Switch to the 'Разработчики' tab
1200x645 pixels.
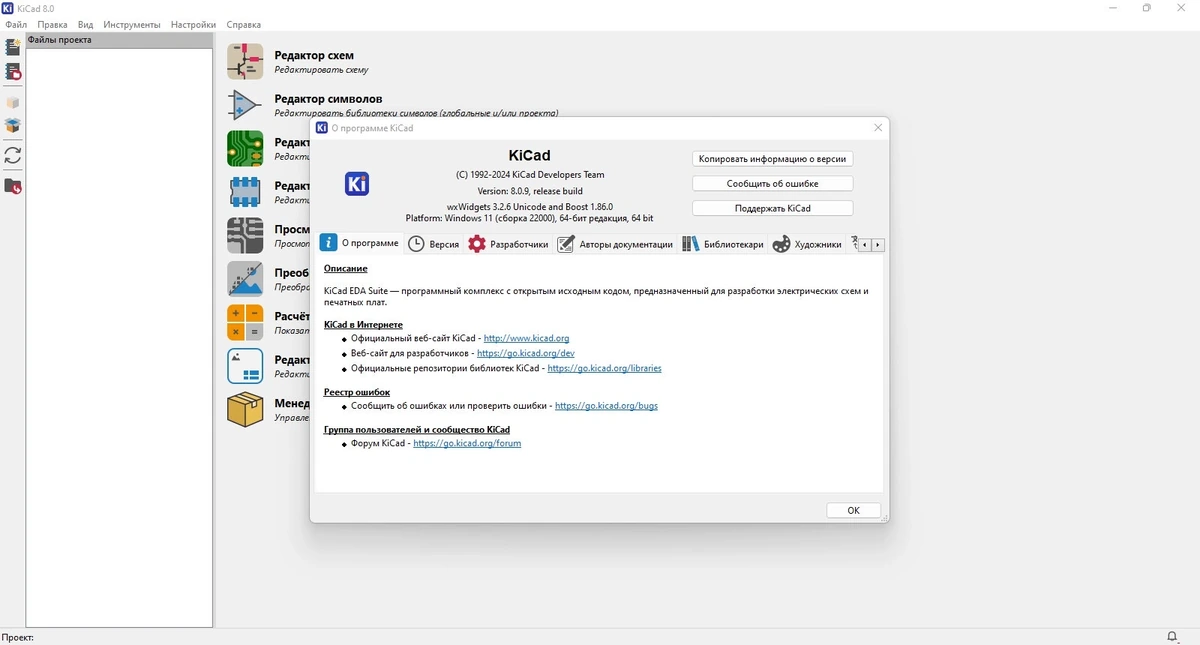(508, 244)
